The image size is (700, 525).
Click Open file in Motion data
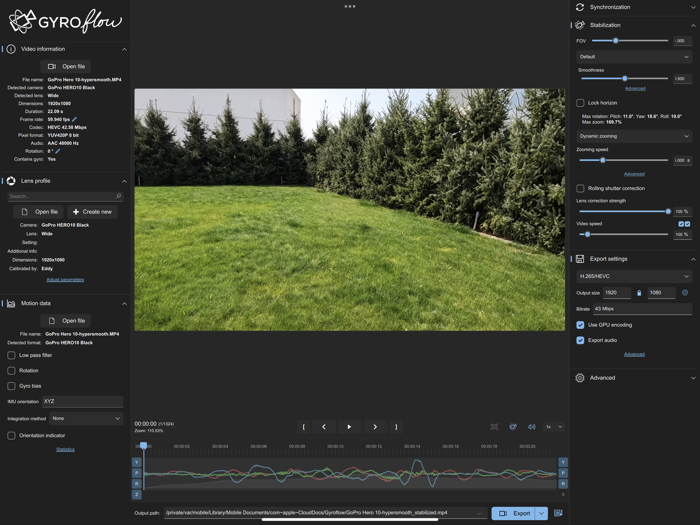click(x=66, y=321)
